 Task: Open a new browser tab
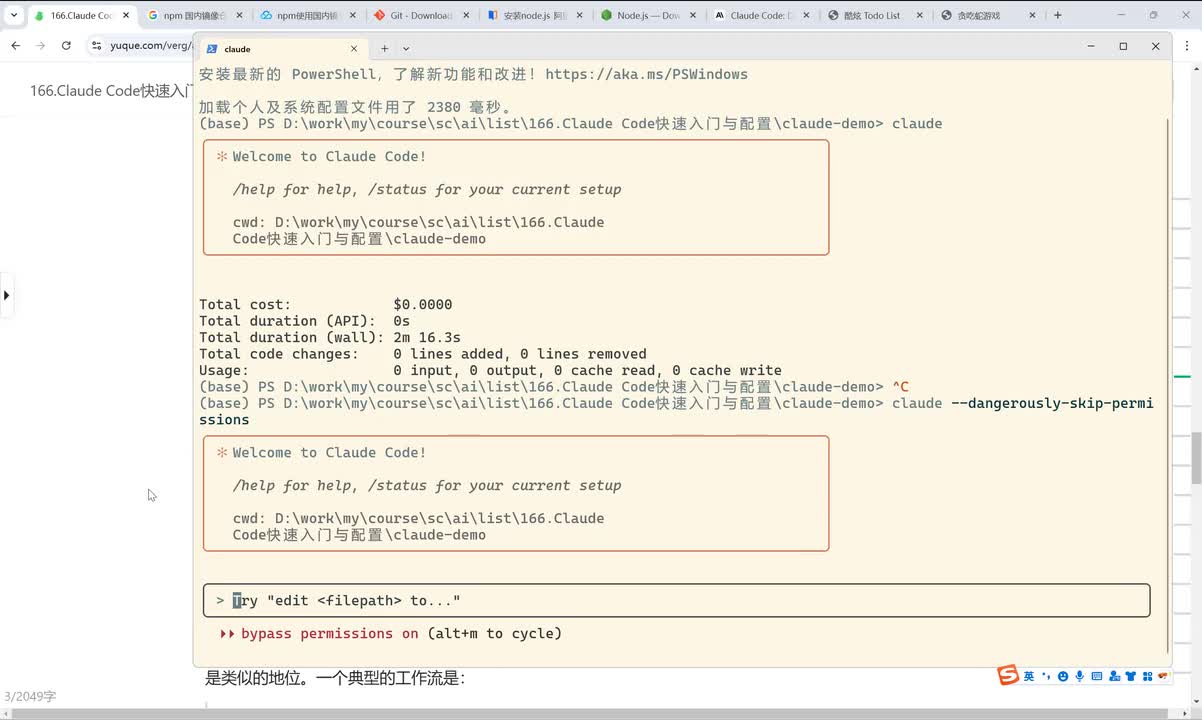(1058, 16)
